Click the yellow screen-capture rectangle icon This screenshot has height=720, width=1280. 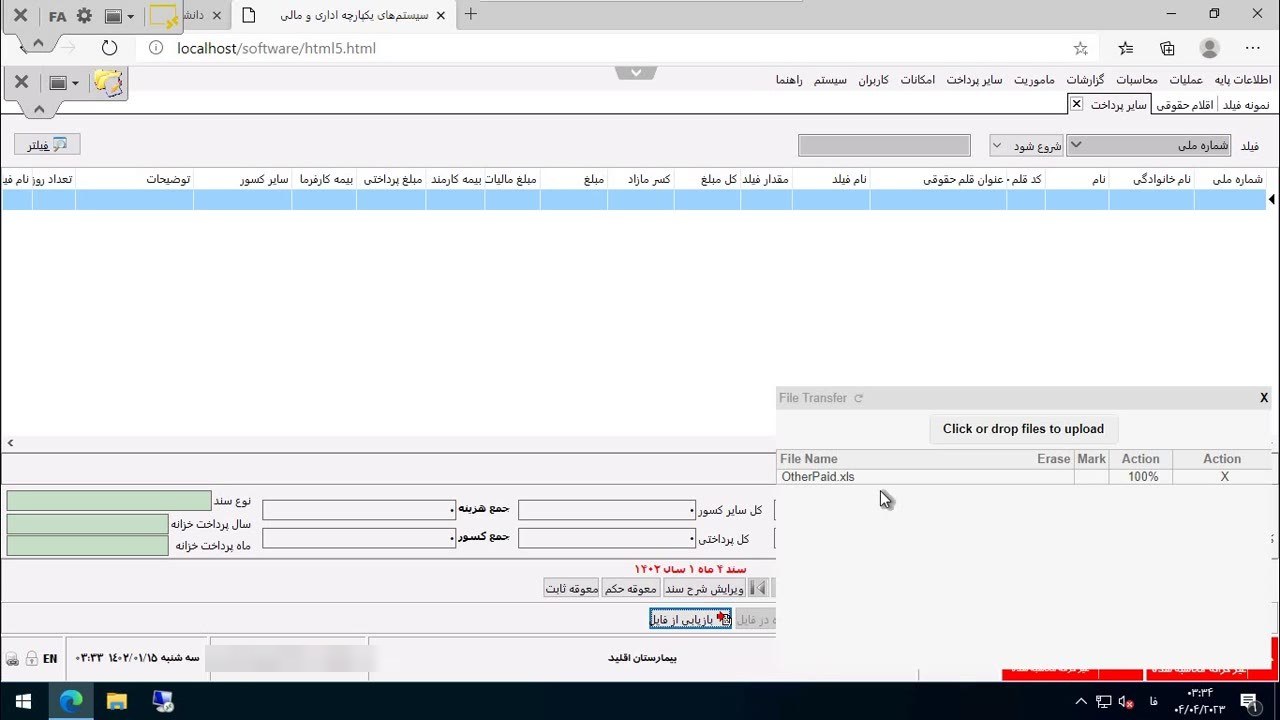163,17
